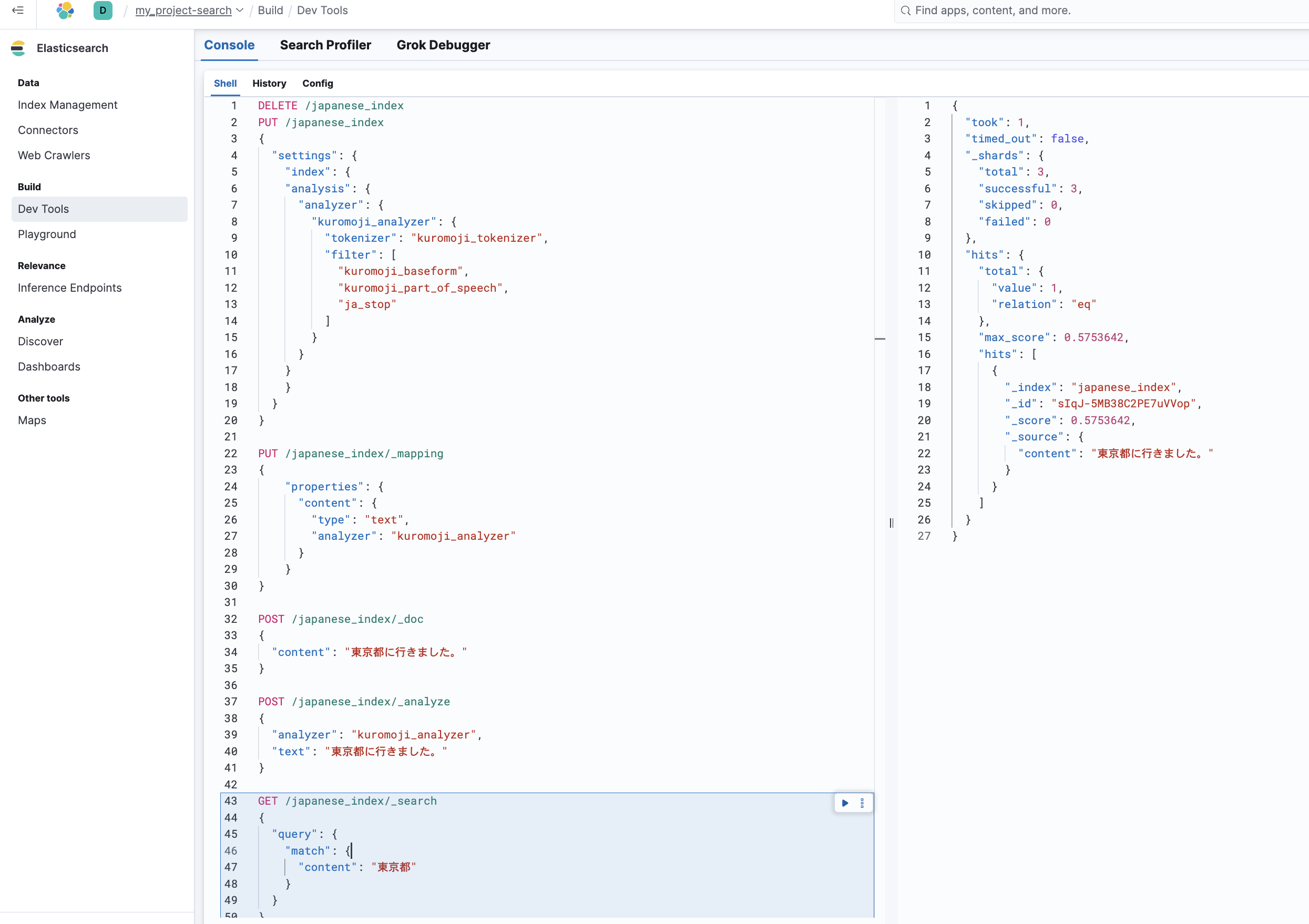Click the D space avatar icon

pyautogui.click(x=103, y=11)
